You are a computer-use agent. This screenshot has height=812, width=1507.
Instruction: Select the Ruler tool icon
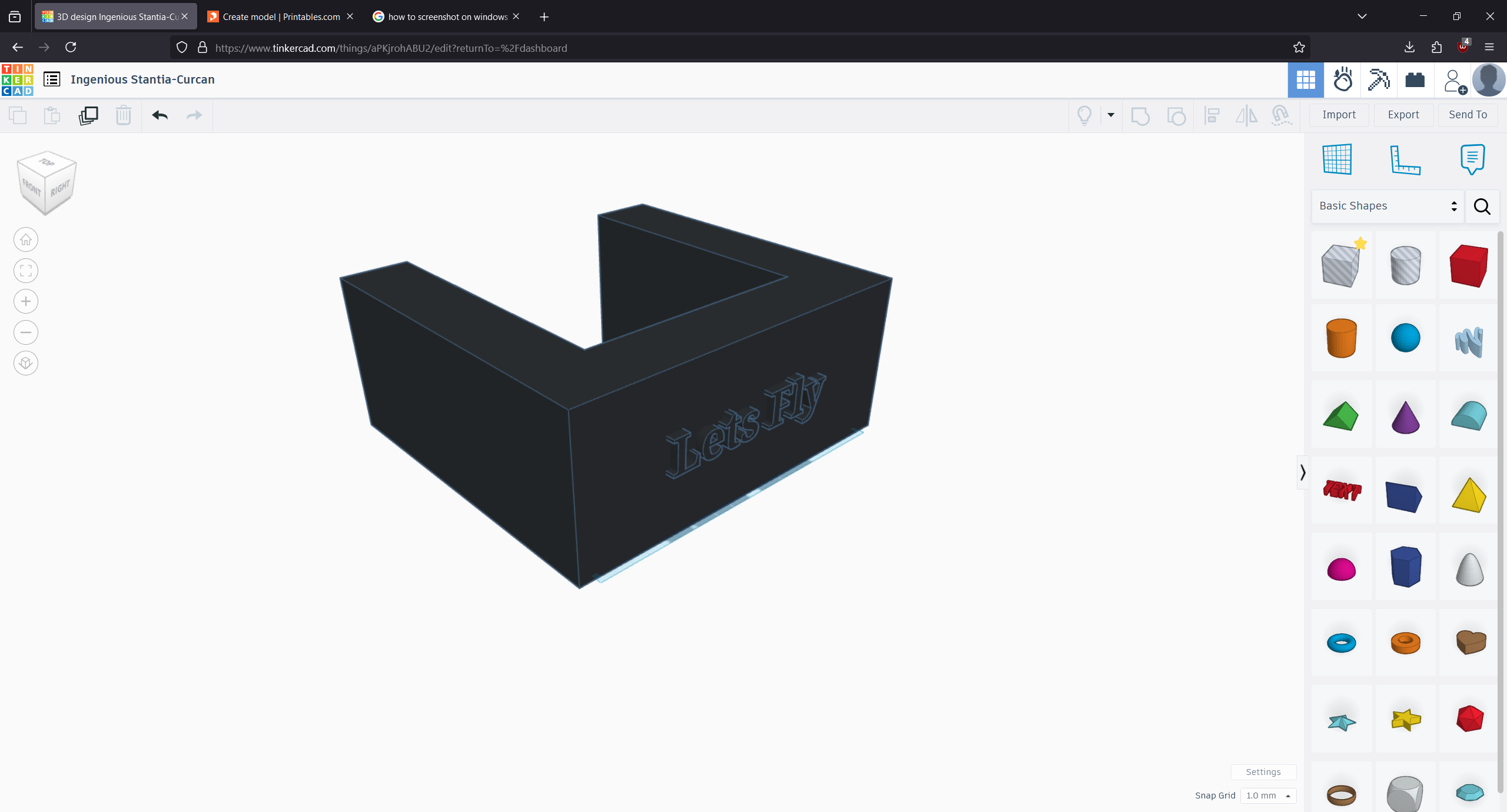click(x=1405, y=159)
